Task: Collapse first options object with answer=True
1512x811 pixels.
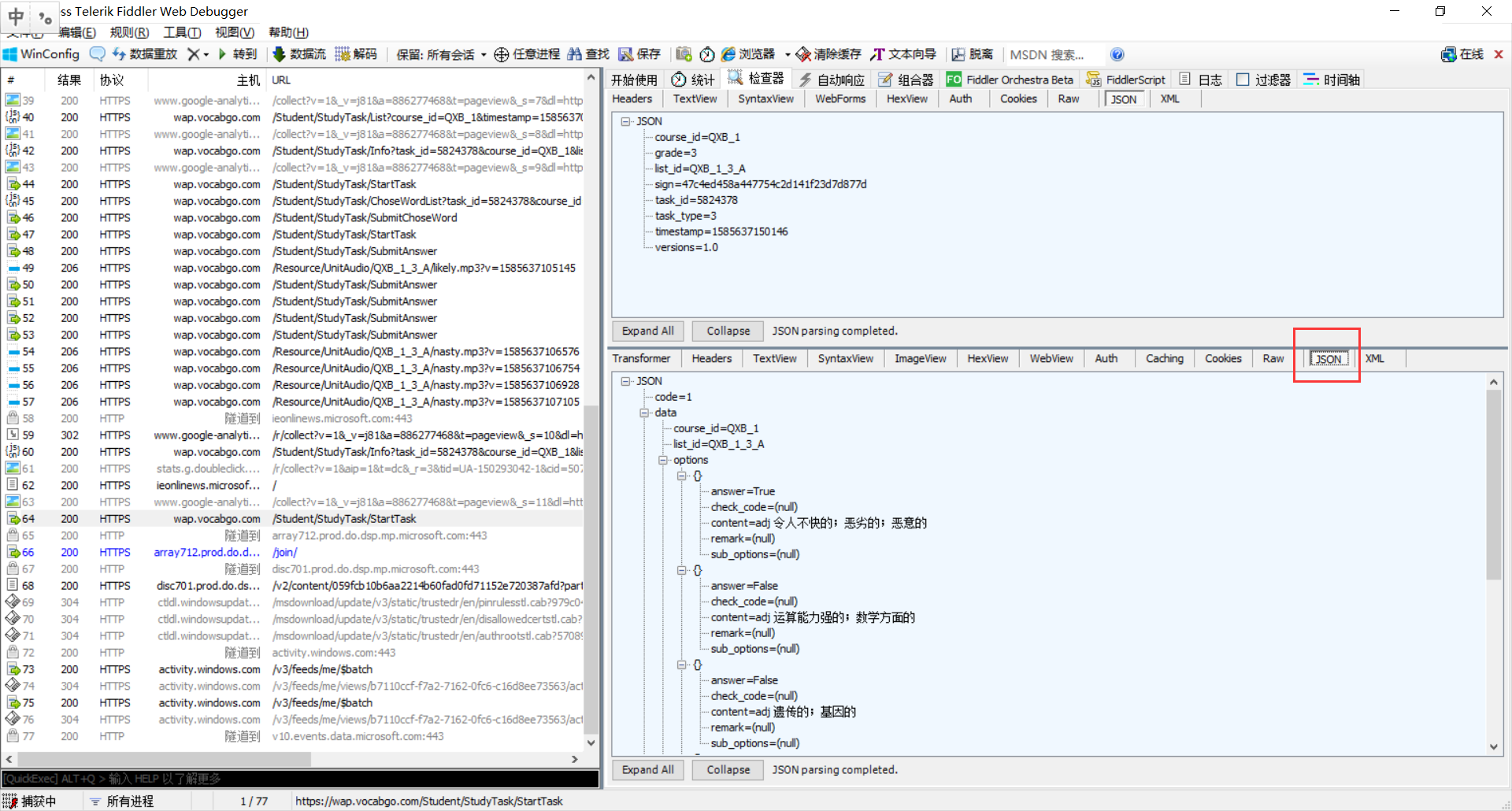Action: pos(682,476)
